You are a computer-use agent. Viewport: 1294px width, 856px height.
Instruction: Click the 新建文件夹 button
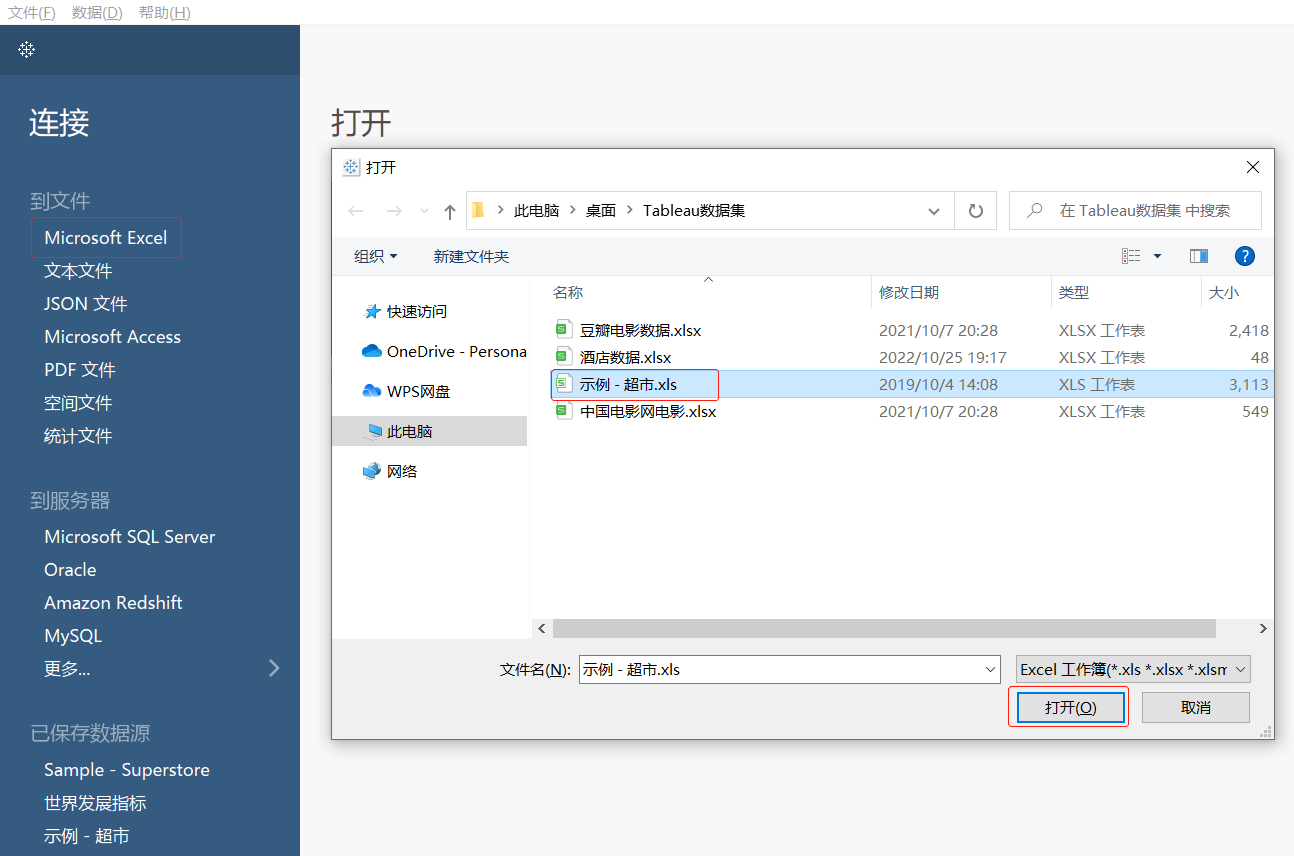click(x=471, y=256)
